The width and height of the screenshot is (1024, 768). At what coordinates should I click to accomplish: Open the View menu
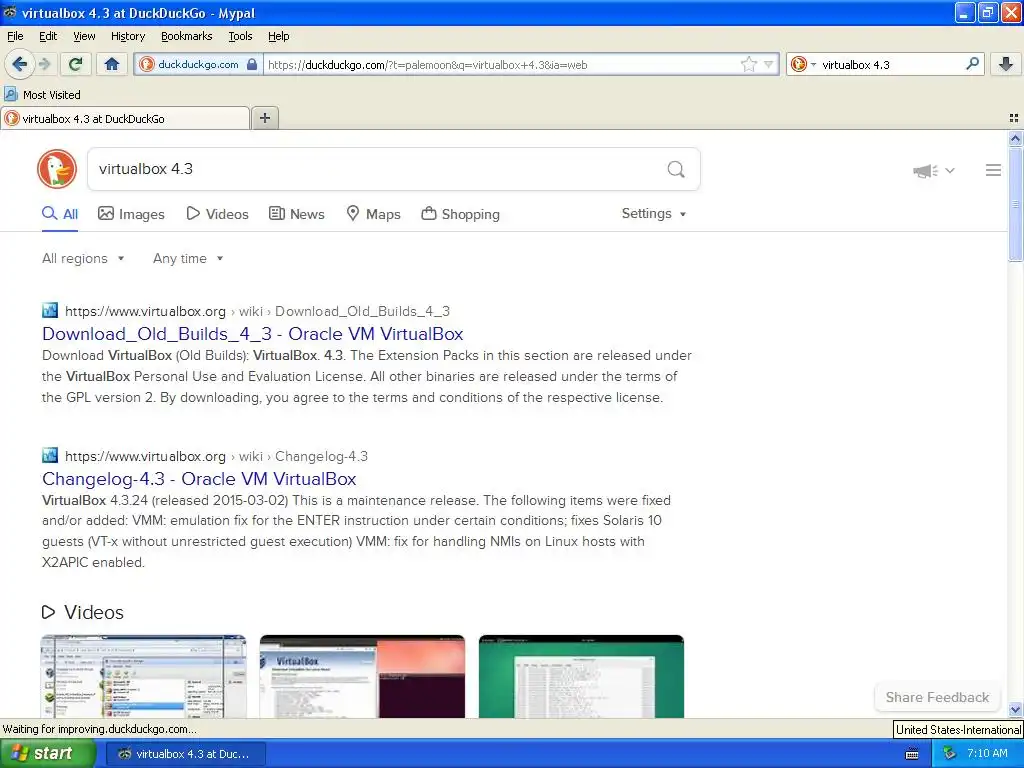coord(84,36)
